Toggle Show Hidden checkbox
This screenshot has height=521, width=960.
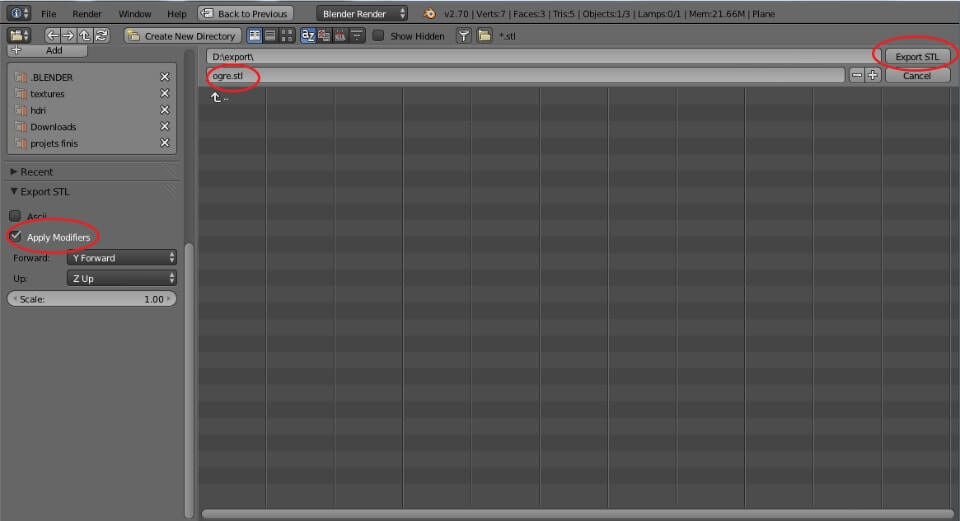pos(378,36)
